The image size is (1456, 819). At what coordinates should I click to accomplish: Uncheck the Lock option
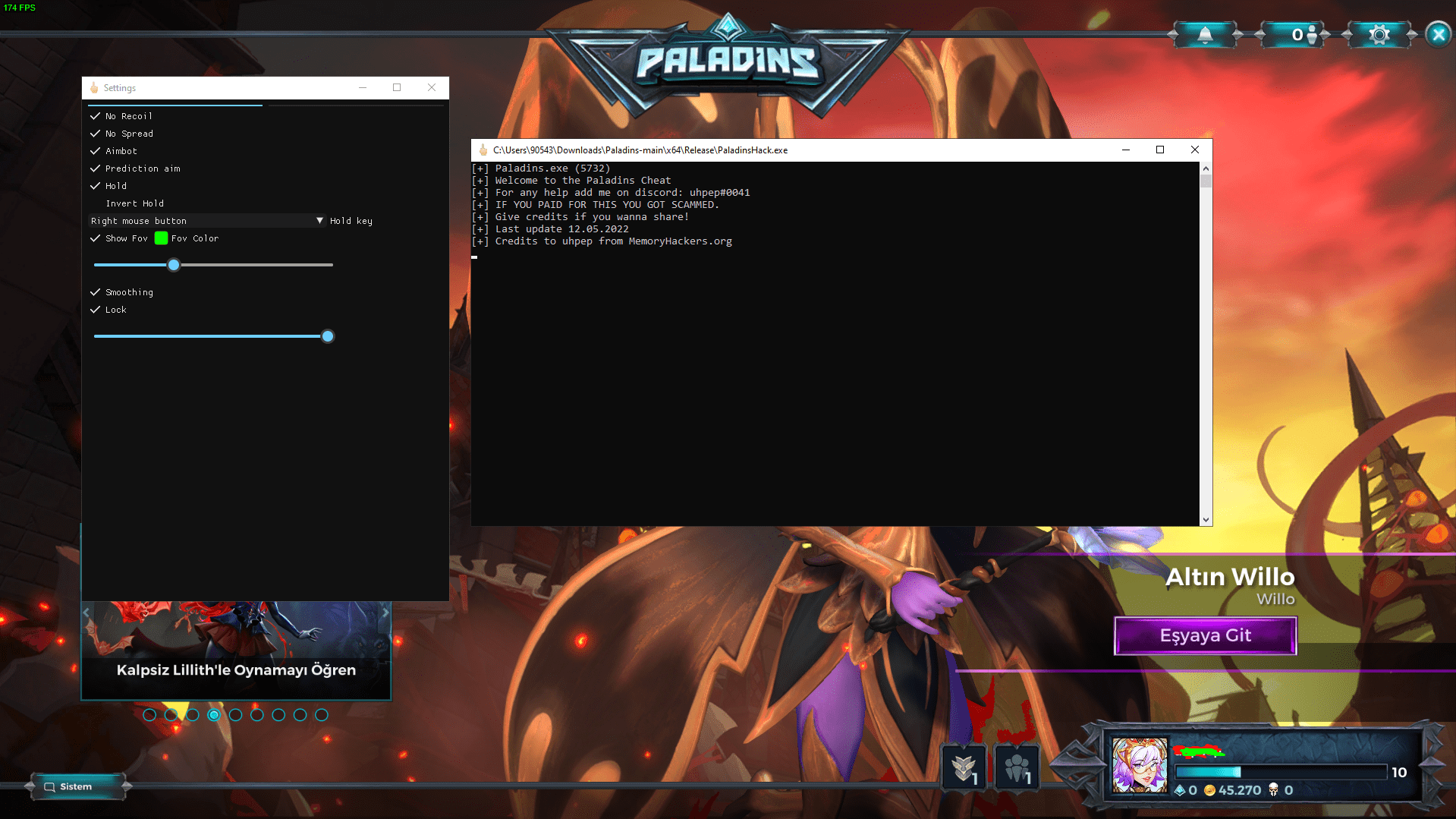[96, 310]
